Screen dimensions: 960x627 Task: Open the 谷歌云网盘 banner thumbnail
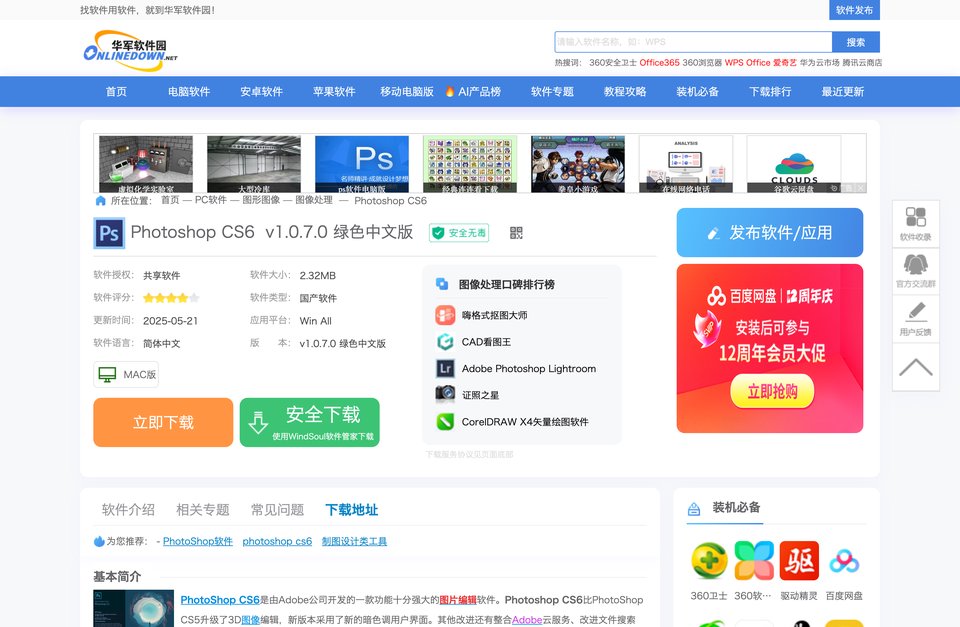[x=794, y=164]
